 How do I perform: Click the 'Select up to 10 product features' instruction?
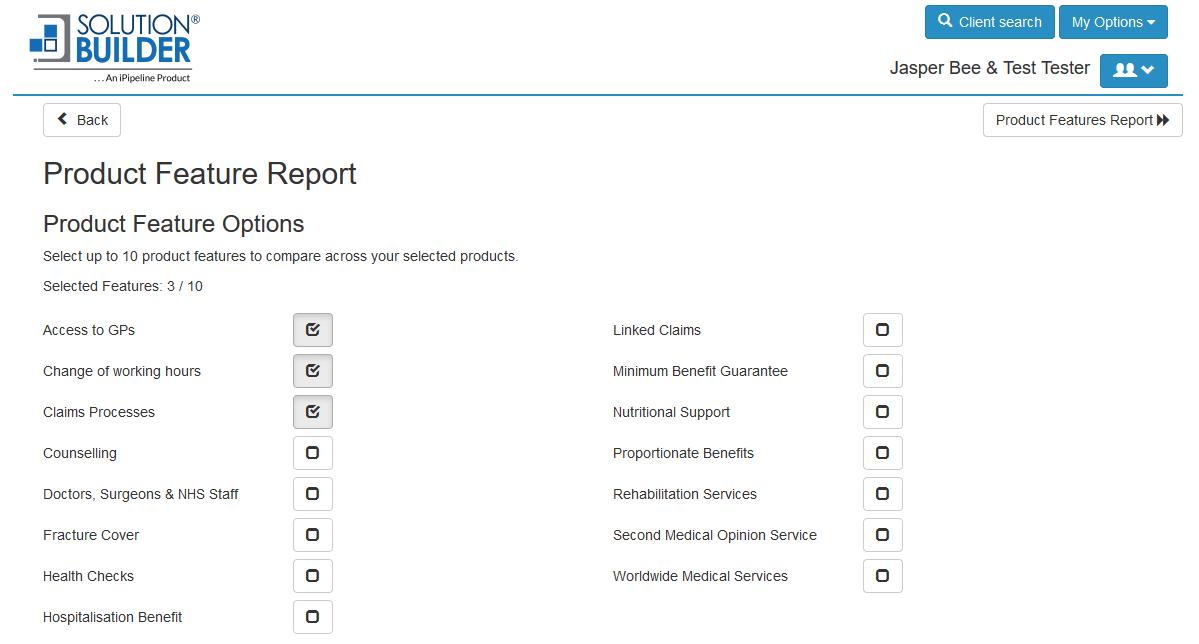pyautogui.click(x=281, y=256)
